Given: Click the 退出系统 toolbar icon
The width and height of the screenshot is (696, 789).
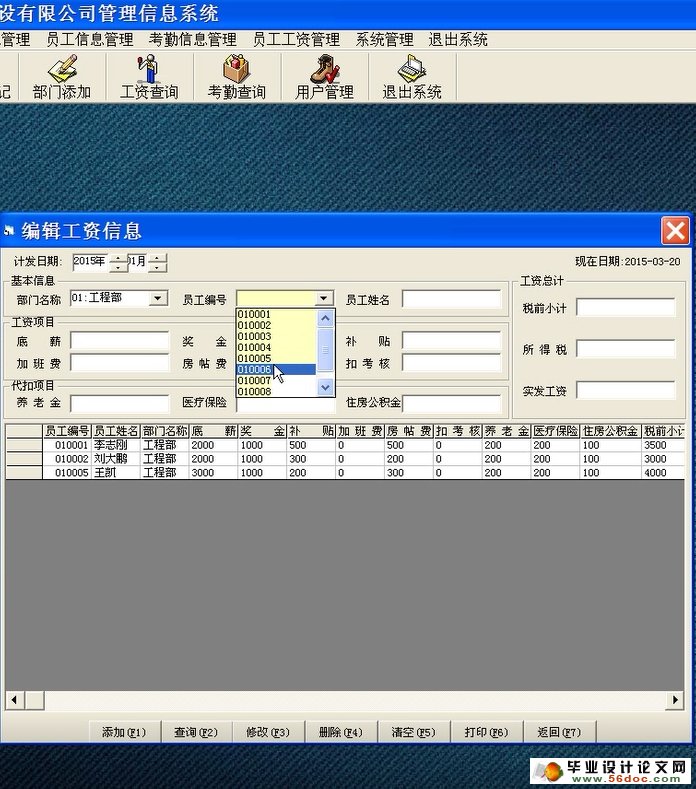Looking at the screenshot, I should click(x=412, y=77).
